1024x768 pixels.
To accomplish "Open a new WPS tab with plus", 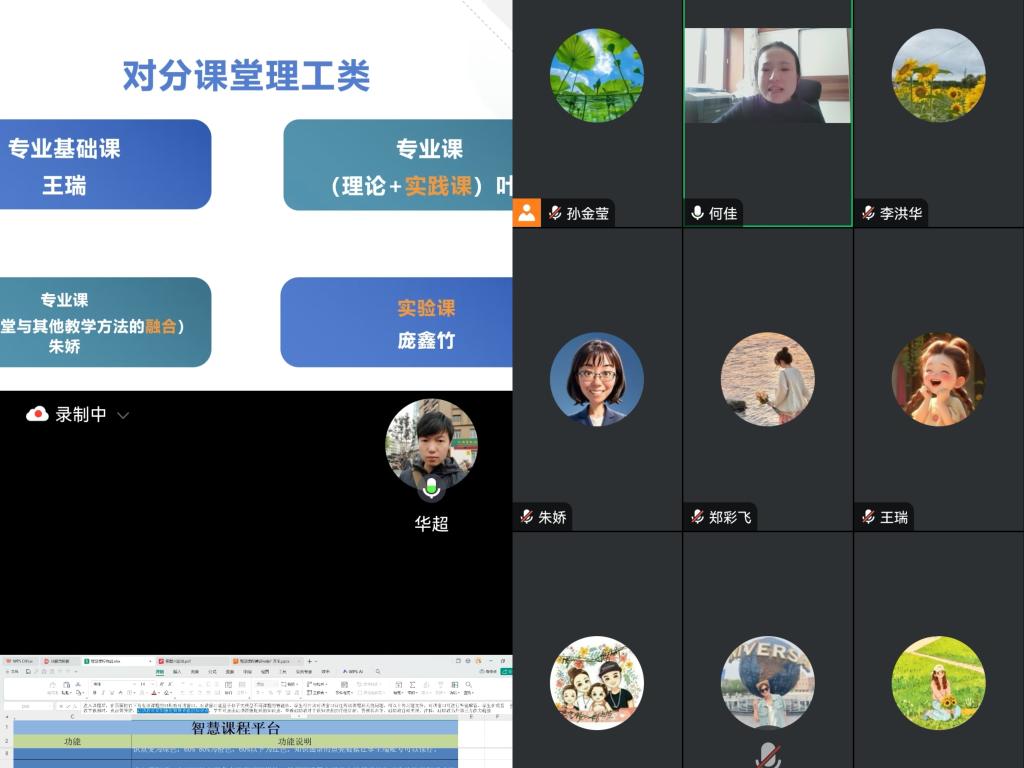I will click(310, 661).
